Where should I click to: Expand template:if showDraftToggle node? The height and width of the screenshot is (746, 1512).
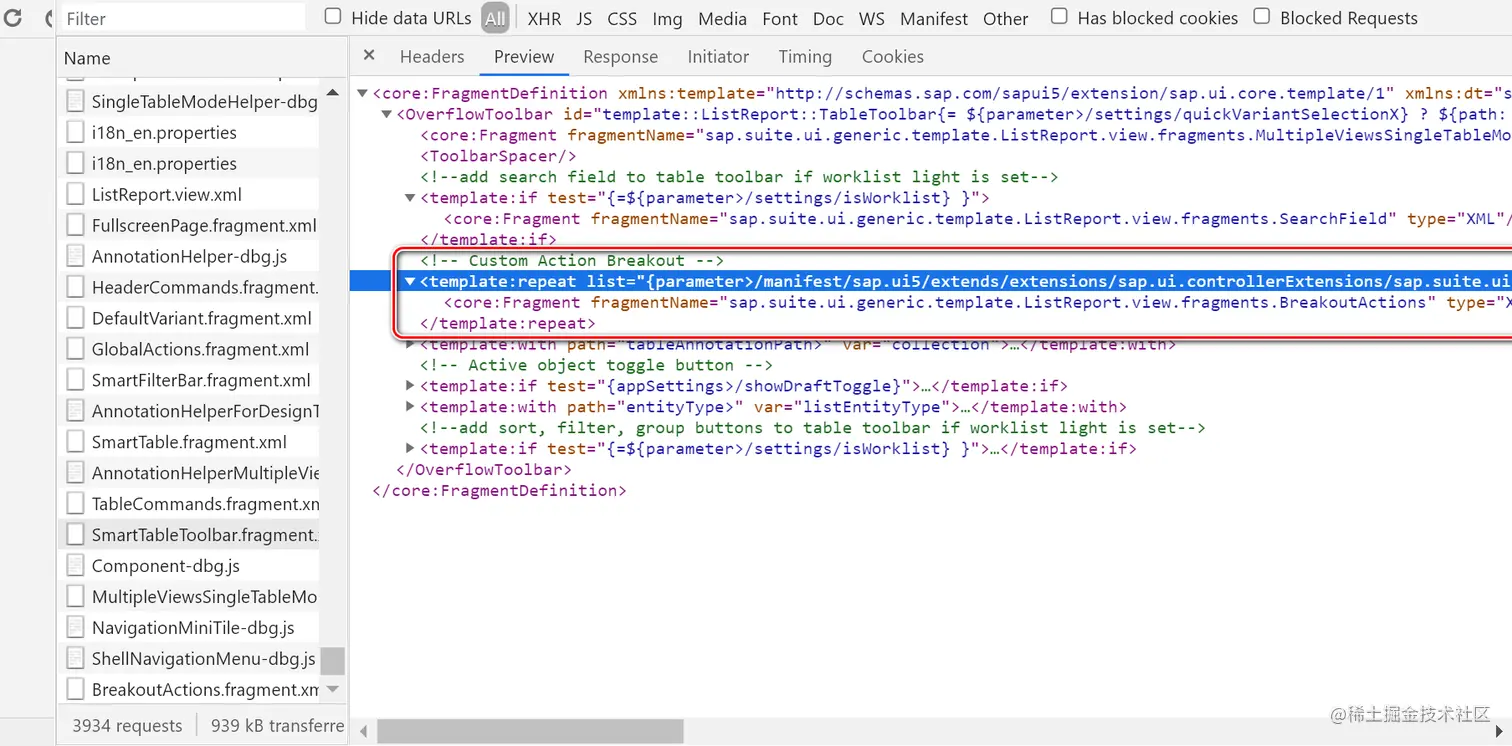(x=410, y=386)
